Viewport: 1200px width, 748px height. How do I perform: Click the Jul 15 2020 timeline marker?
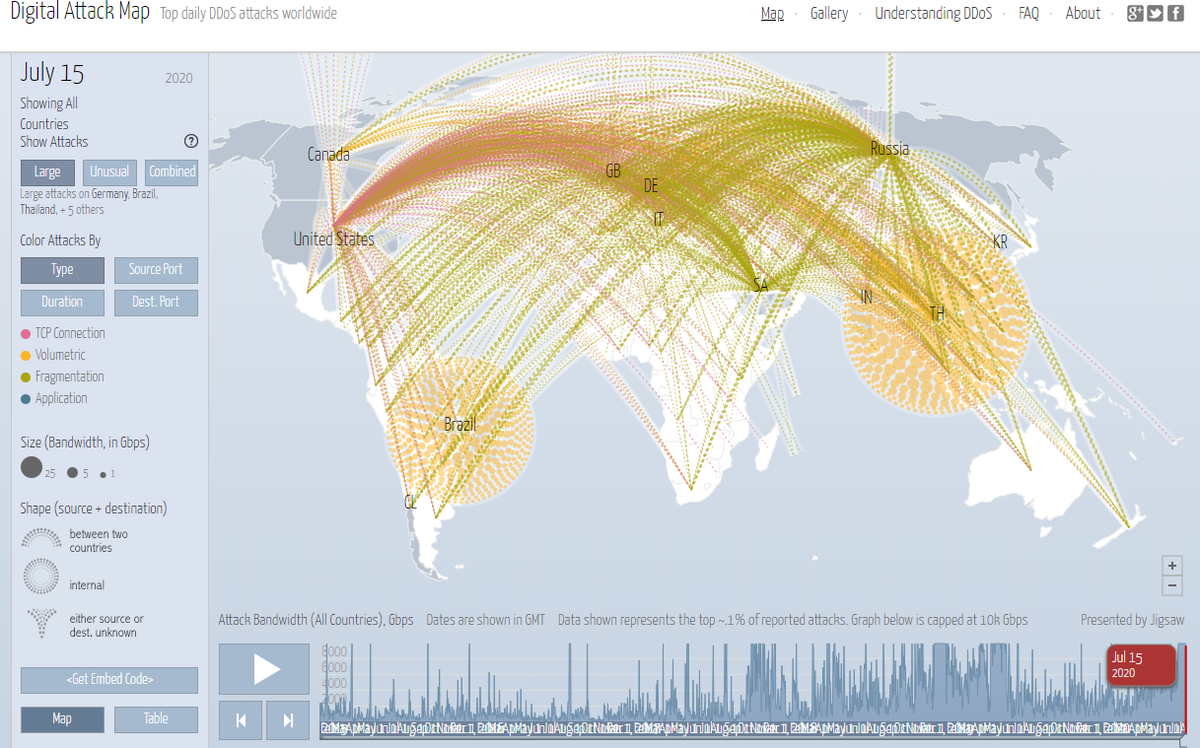click(x=1143, y=665)
